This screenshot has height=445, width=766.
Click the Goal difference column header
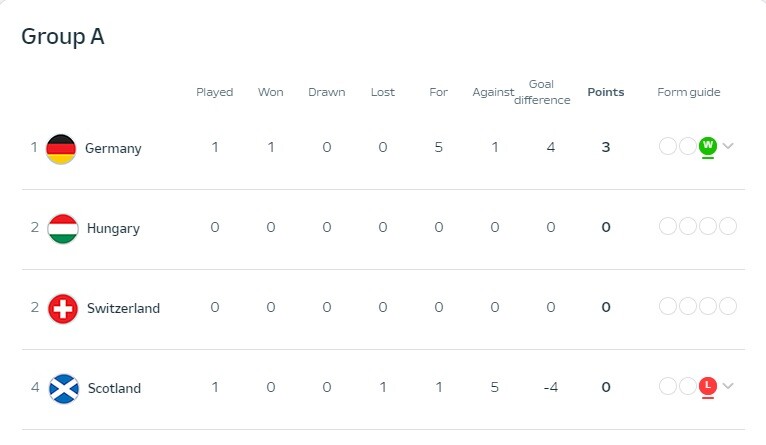pos(542,92)
